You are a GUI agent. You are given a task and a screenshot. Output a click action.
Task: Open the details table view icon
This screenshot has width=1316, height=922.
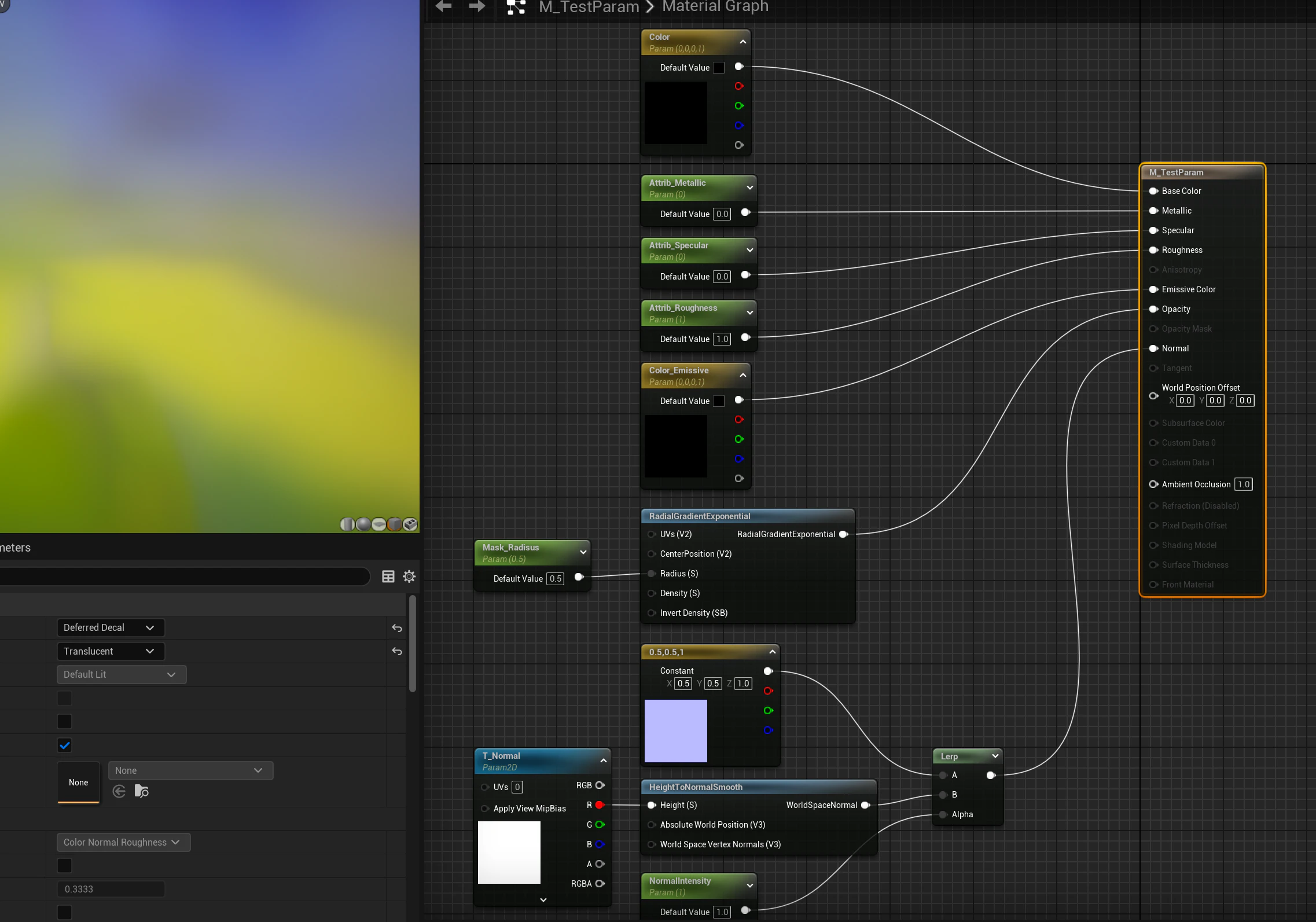(x=388, y=576)
